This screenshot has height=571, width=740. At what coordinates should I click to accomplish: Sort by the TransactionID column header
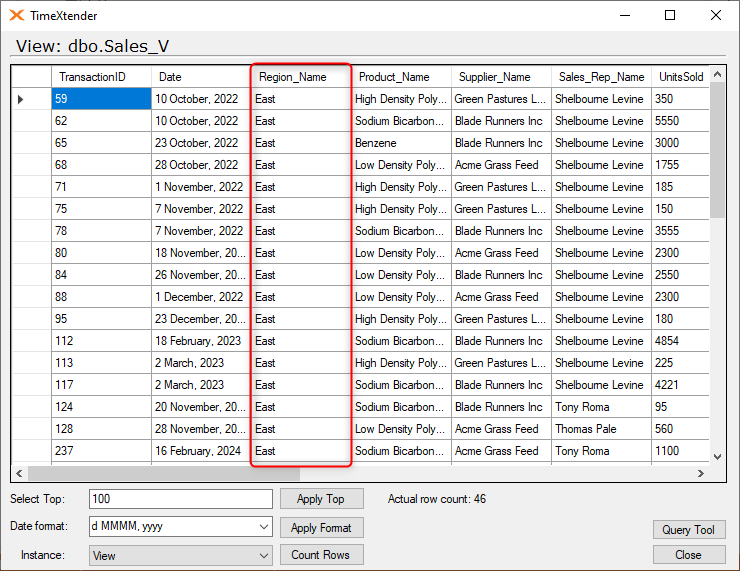101,77
